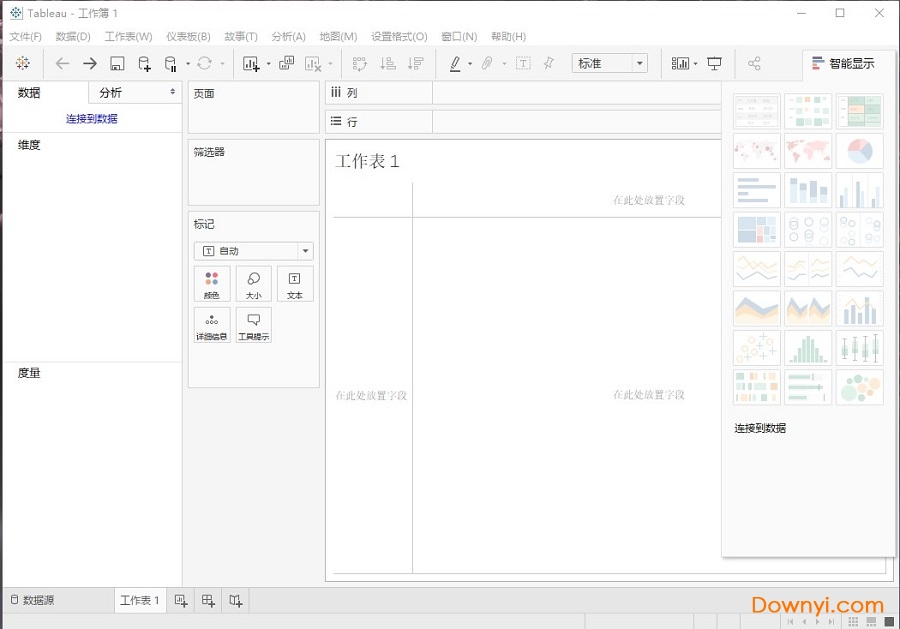Click the Size button on the Marks card
This screenshot has width=900, height=629.
pyautogui.click(x=253, y=283)
